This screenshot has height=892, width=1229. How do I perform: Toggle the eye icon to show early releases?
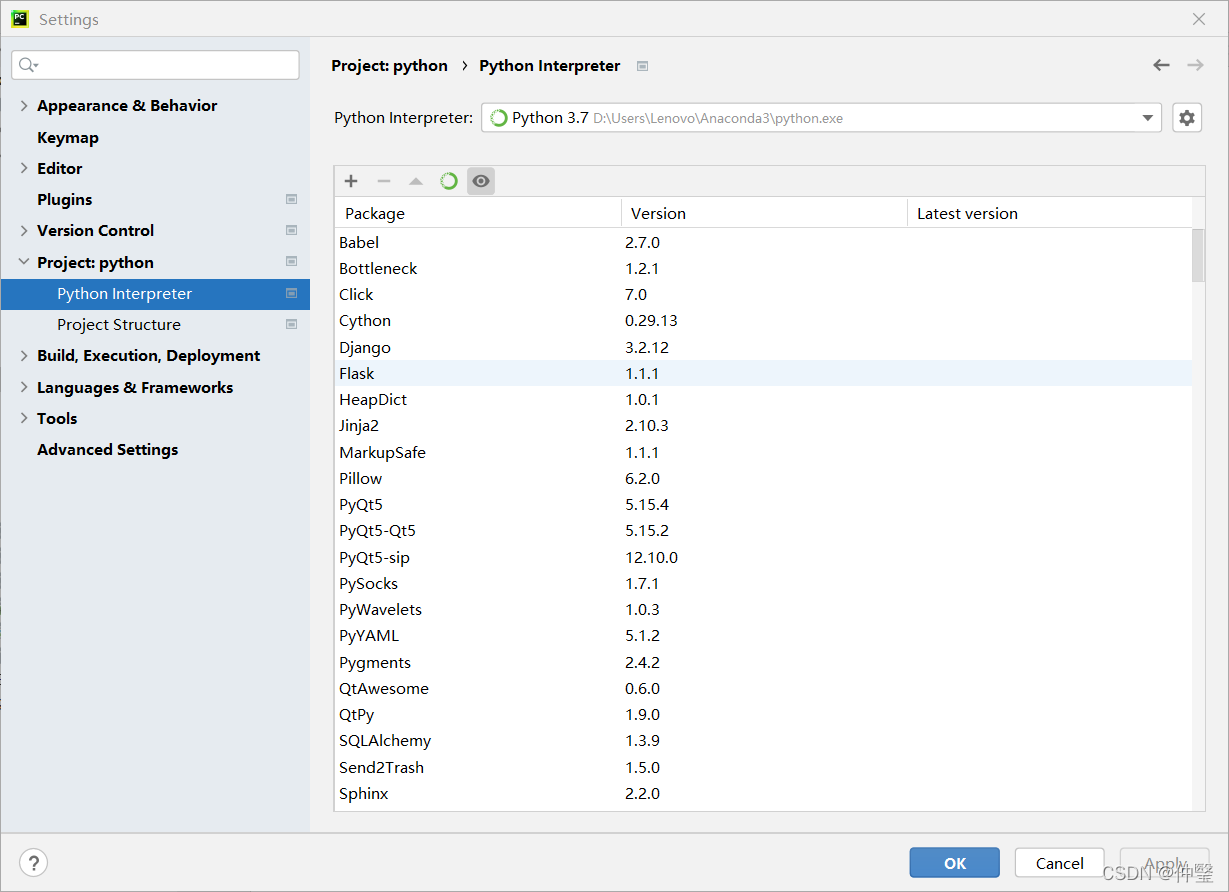click(481, 181)
